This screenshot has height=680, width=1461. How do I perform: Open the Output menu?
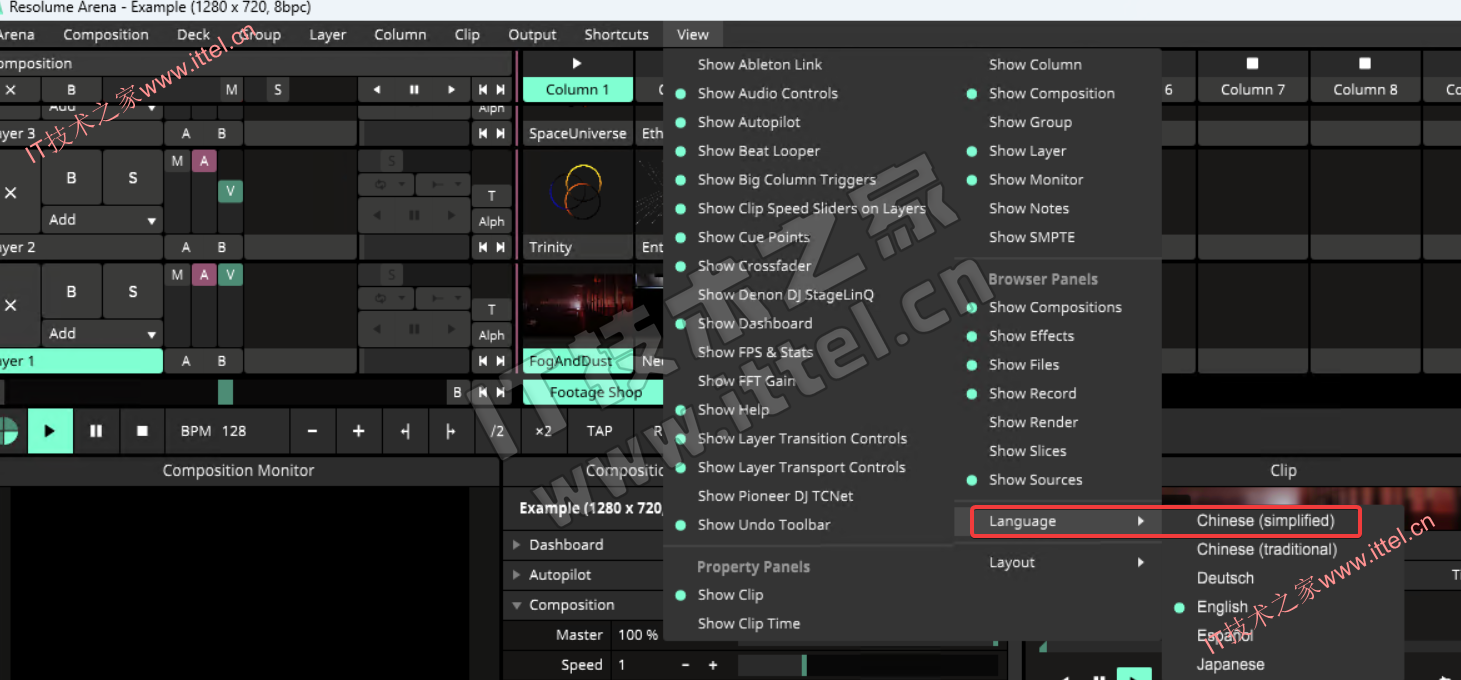point(532,34)
